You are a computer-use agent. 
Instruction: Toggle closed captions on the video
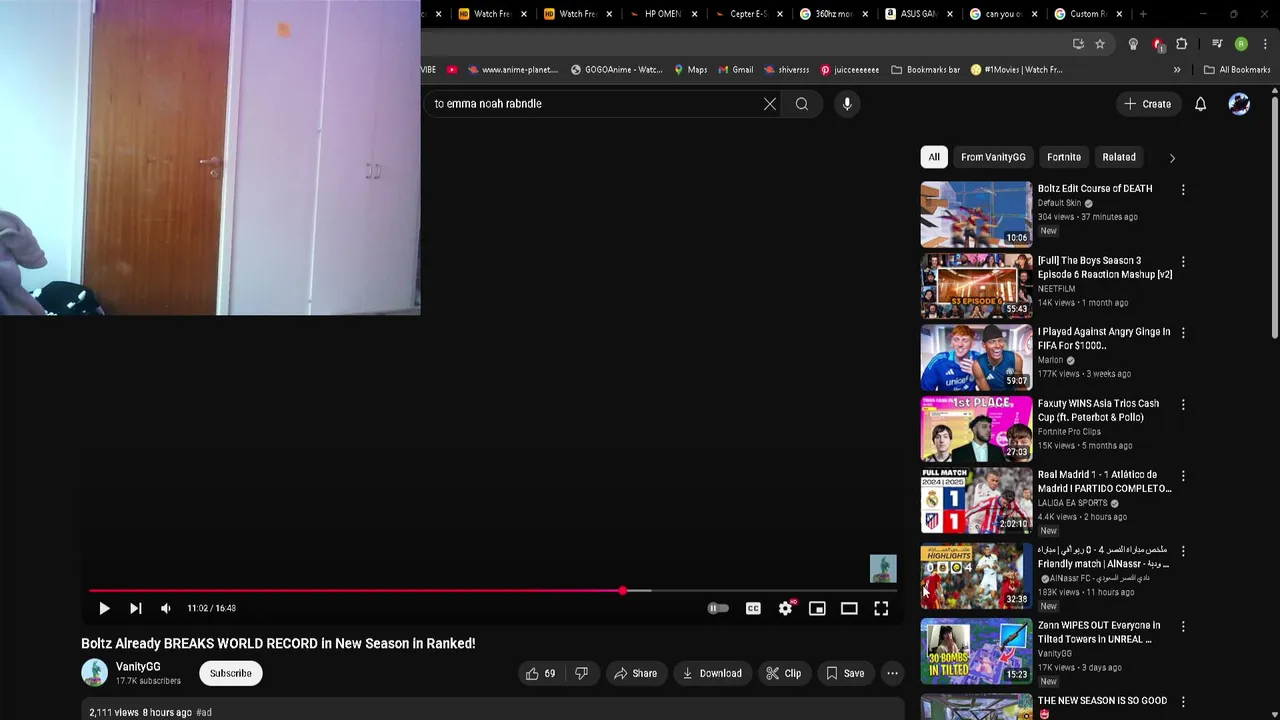[753, 608]
